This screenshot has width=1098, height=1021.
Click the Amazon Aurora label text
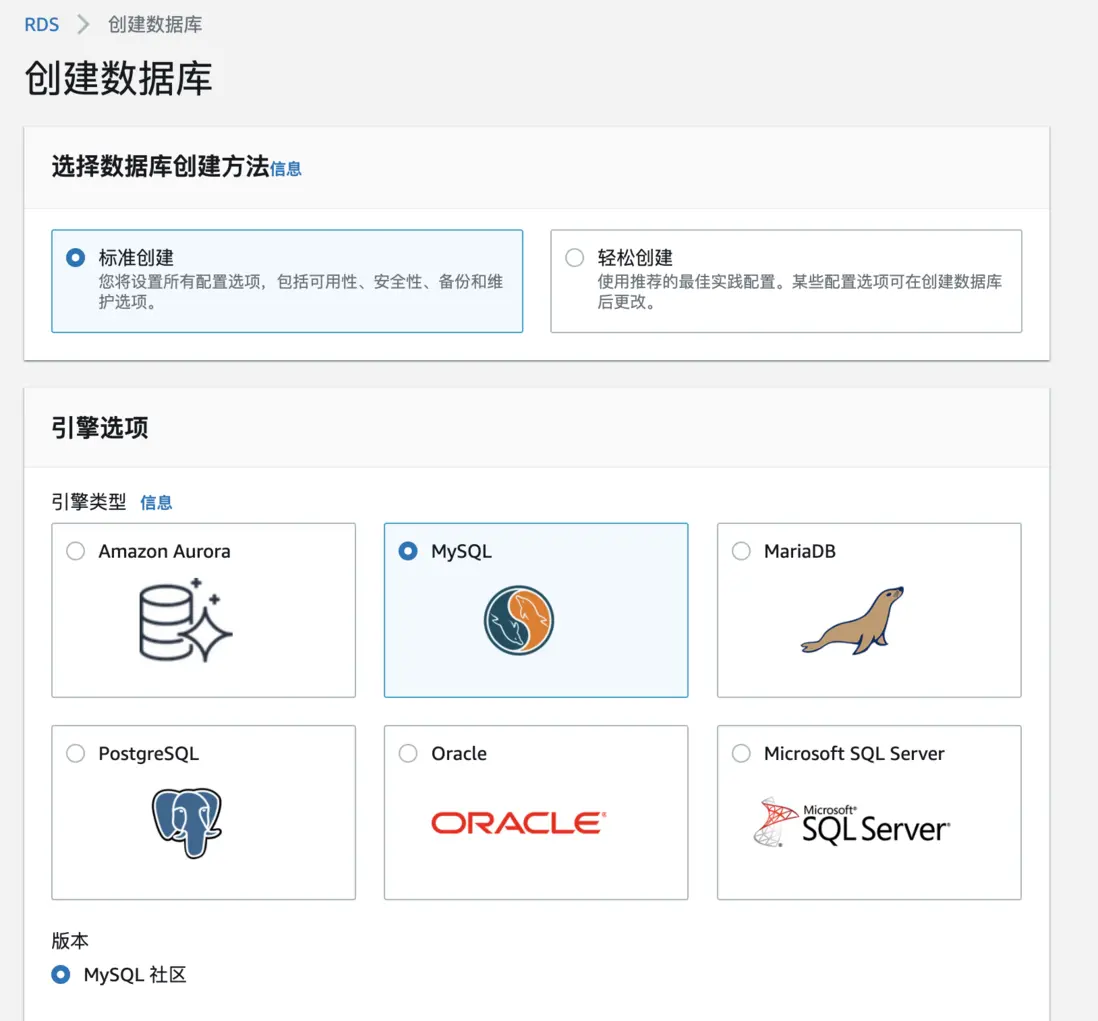165,551
